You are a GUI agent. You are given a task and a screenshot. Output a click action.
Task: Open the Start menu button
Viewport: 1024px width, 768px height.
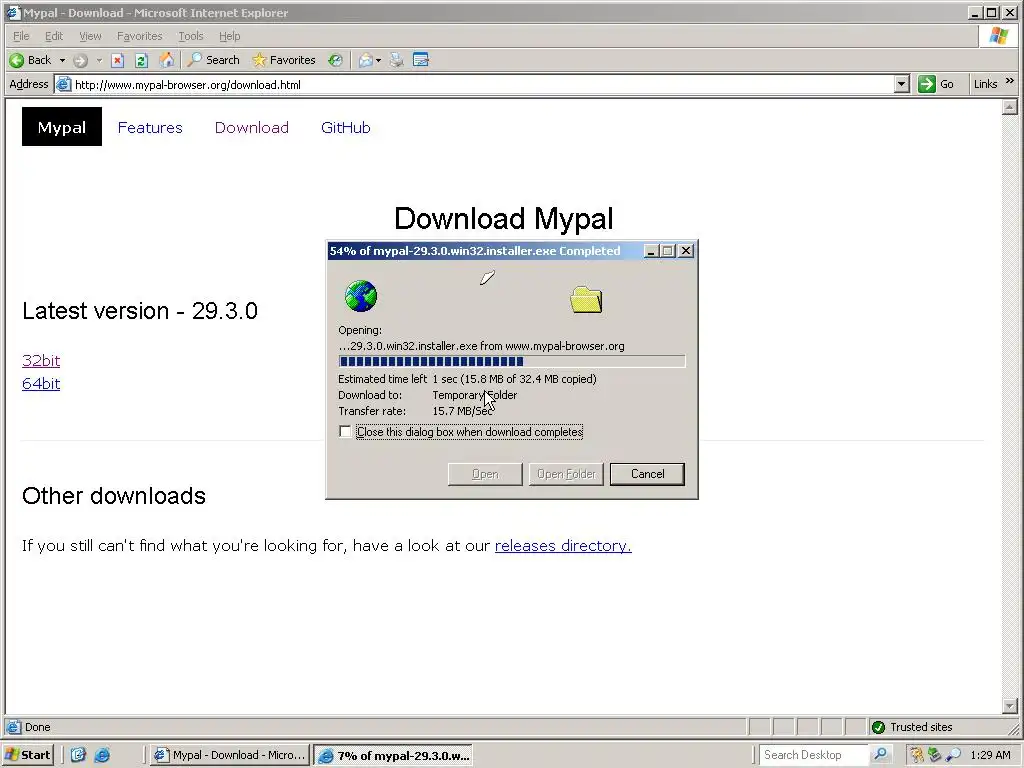point(27,755)
